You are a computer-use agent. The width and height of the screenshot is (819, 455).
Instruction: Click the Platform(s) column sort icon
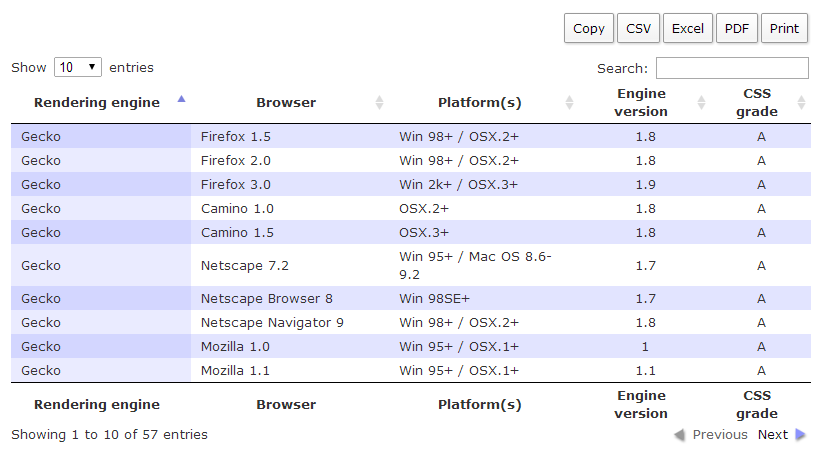click(x=569, y=102)
